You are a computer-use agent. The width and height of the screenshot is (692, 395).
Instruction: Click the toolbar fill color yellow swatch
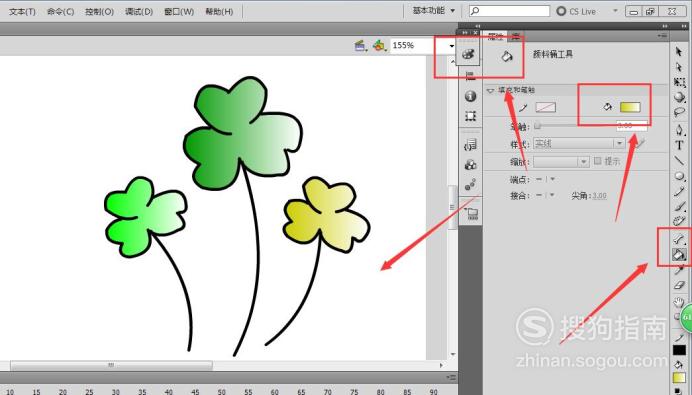pyautogui.click(x=679, y=378)
